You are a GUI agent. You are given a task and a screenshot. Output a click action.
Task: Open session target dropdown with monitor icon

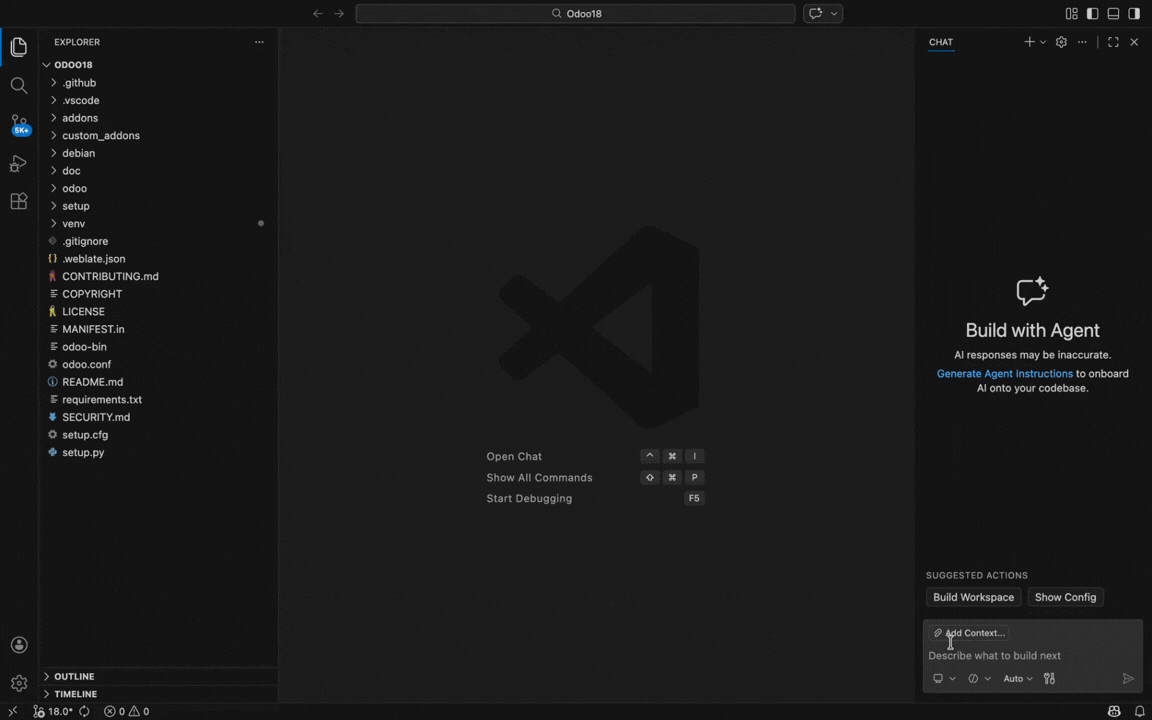(944, 678)
